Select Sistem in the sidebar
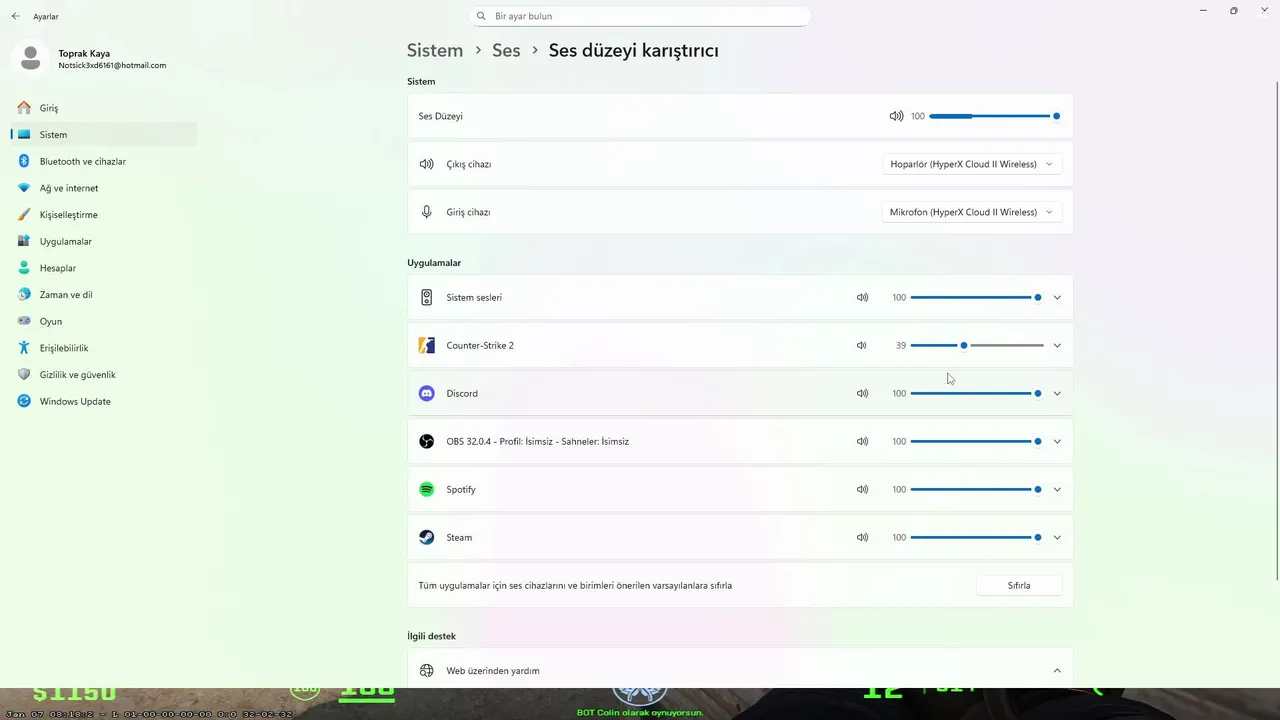1280x720 pixels. point(104,134)
